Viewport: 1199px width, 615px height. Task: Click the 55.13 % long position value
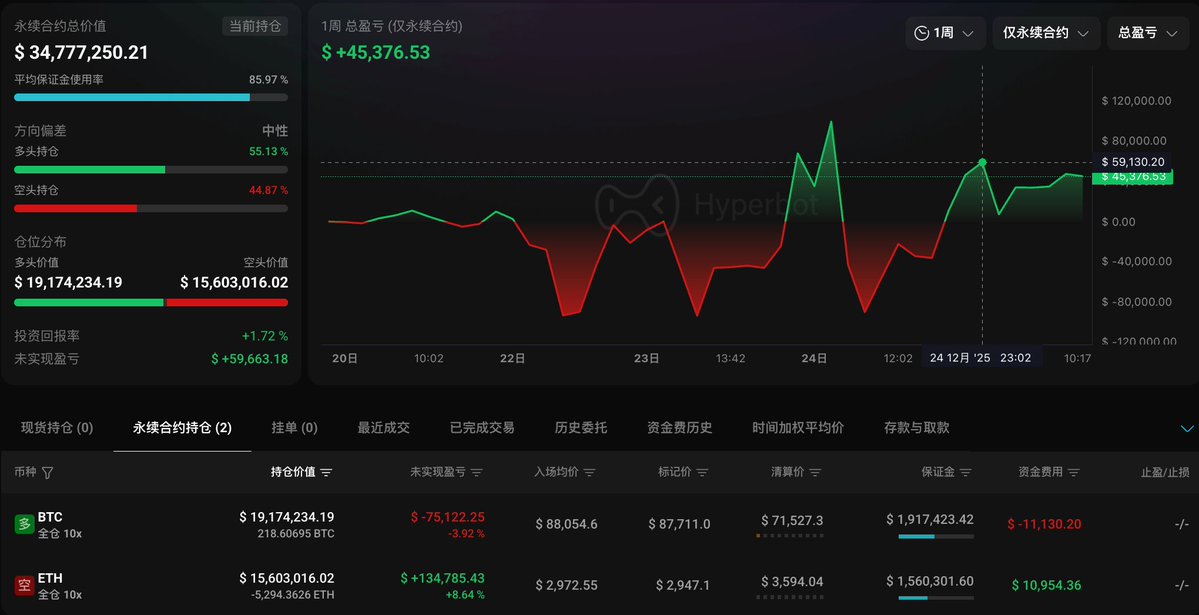(268, 151)
